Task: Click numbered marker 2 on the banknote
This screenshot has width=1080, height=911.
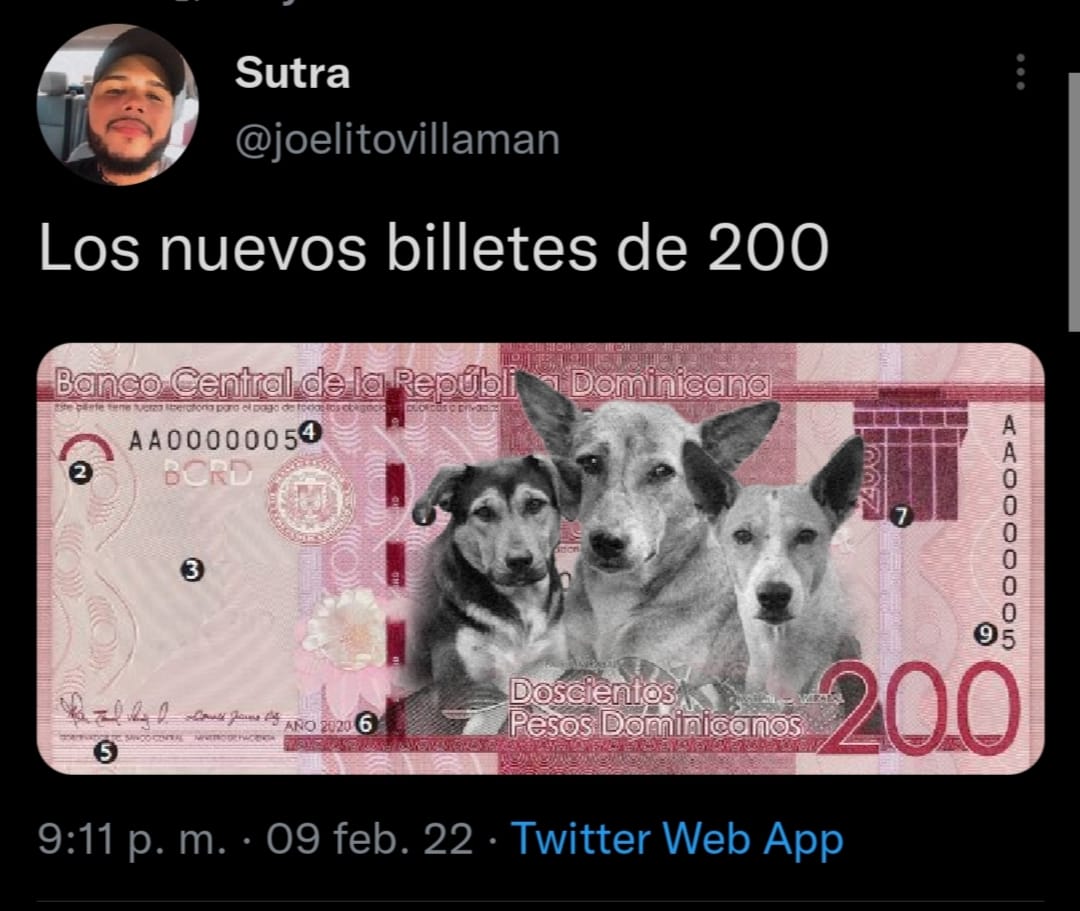Action: (x=81, y=472)
